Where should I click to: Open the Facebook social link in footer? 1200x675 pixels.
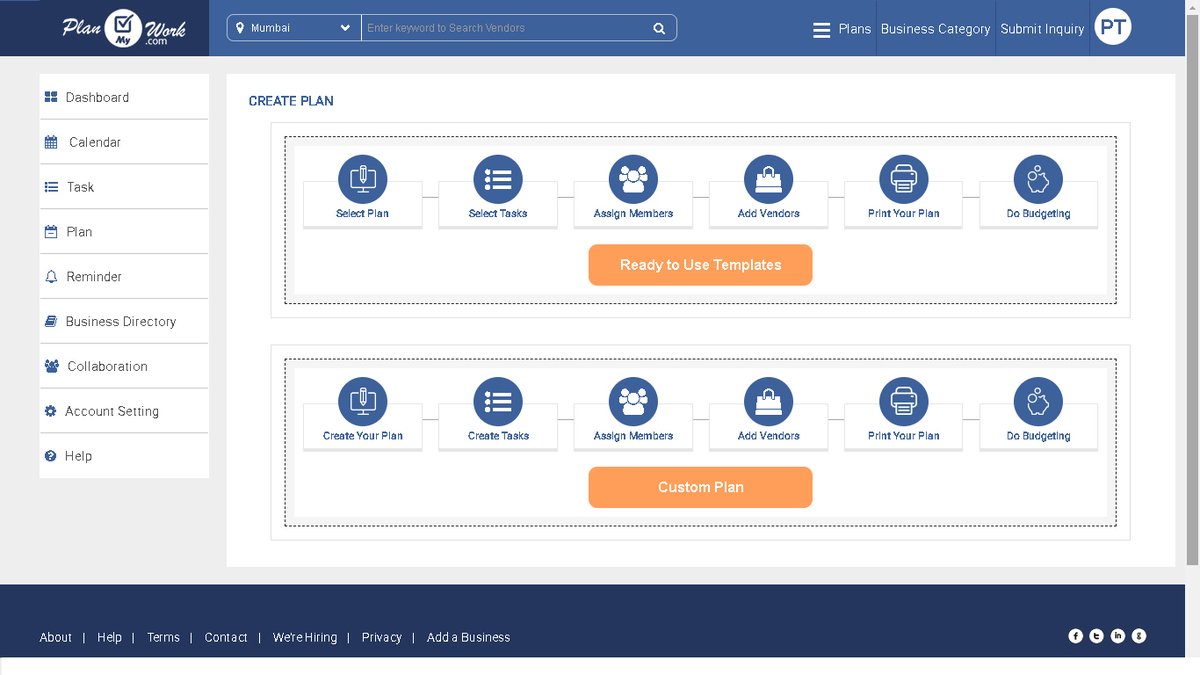click(x=1076, y=636)
